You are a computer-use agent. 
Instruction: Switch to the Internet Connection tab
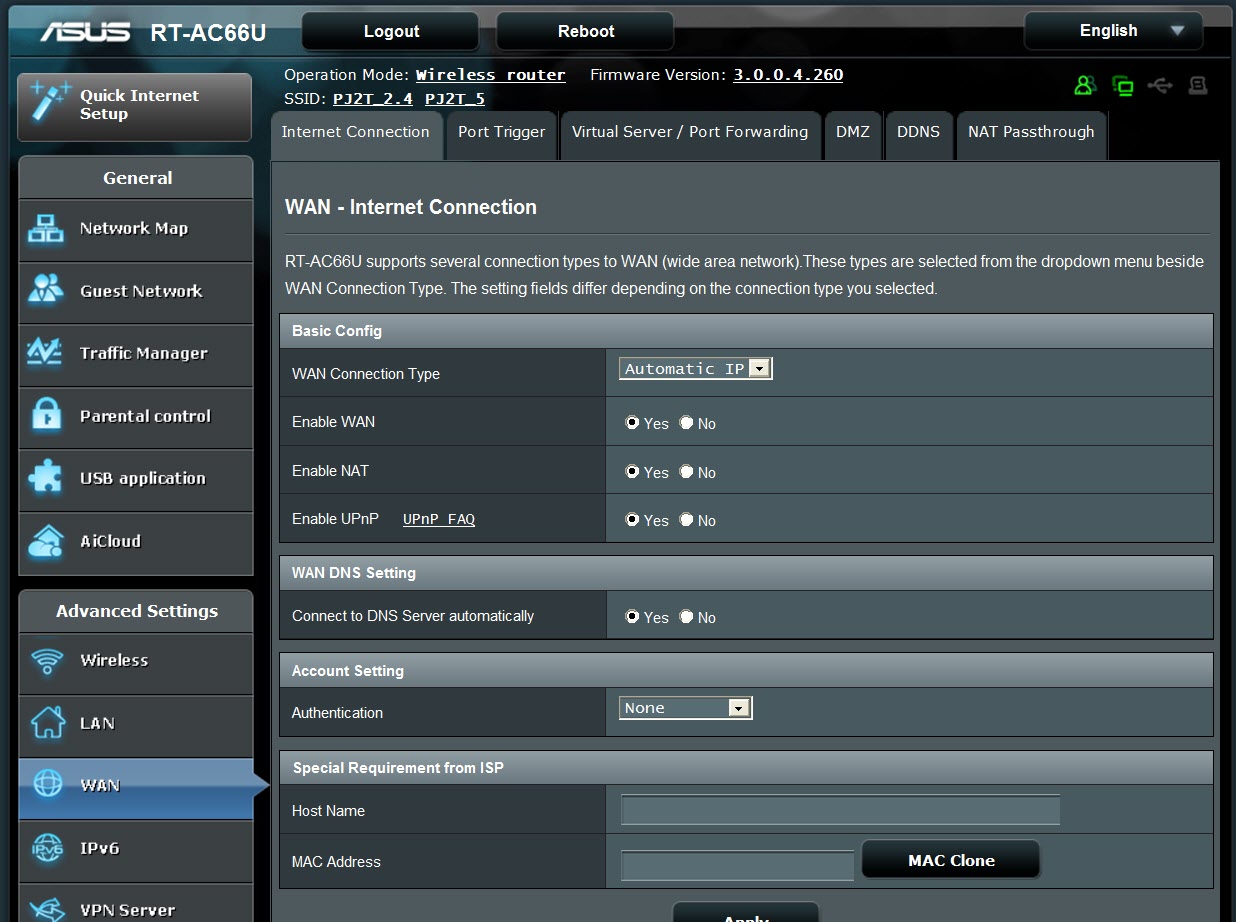[356, 135]
